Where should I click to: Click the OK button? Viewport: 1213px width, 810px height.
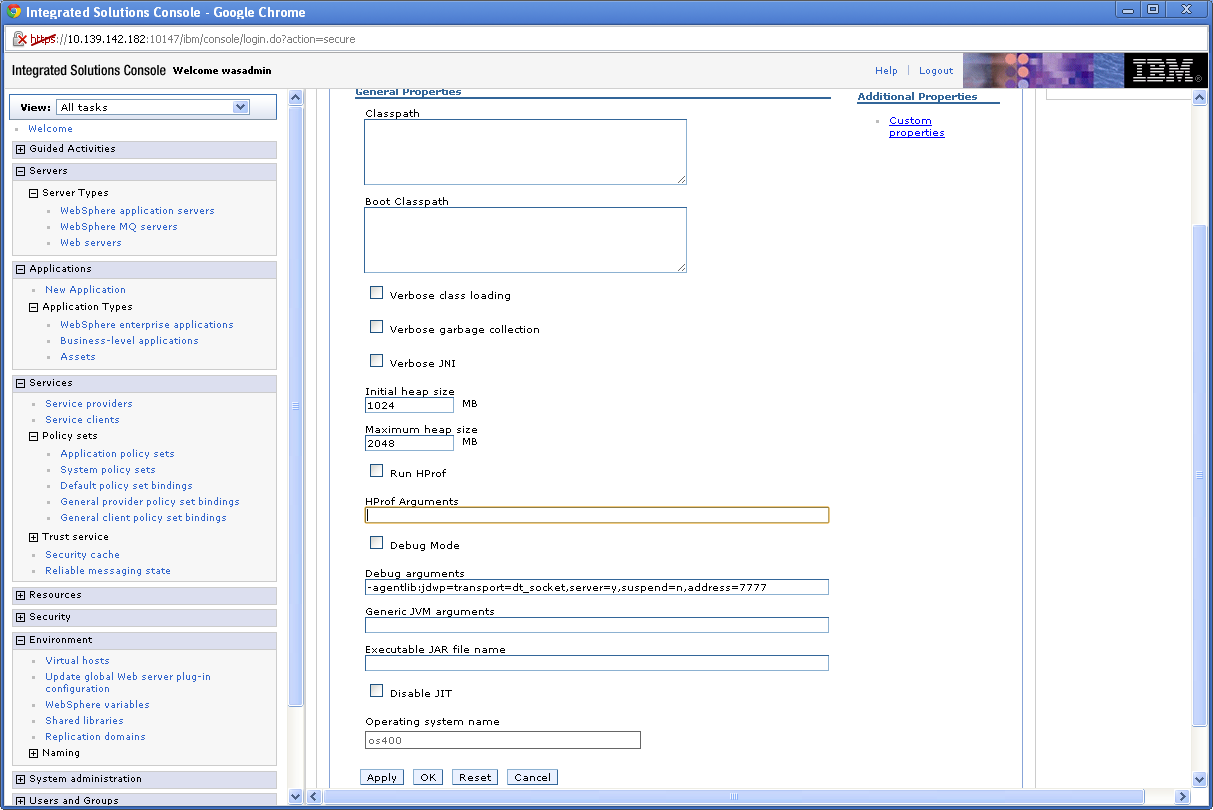pyautogui.click(x=428, y=777)
